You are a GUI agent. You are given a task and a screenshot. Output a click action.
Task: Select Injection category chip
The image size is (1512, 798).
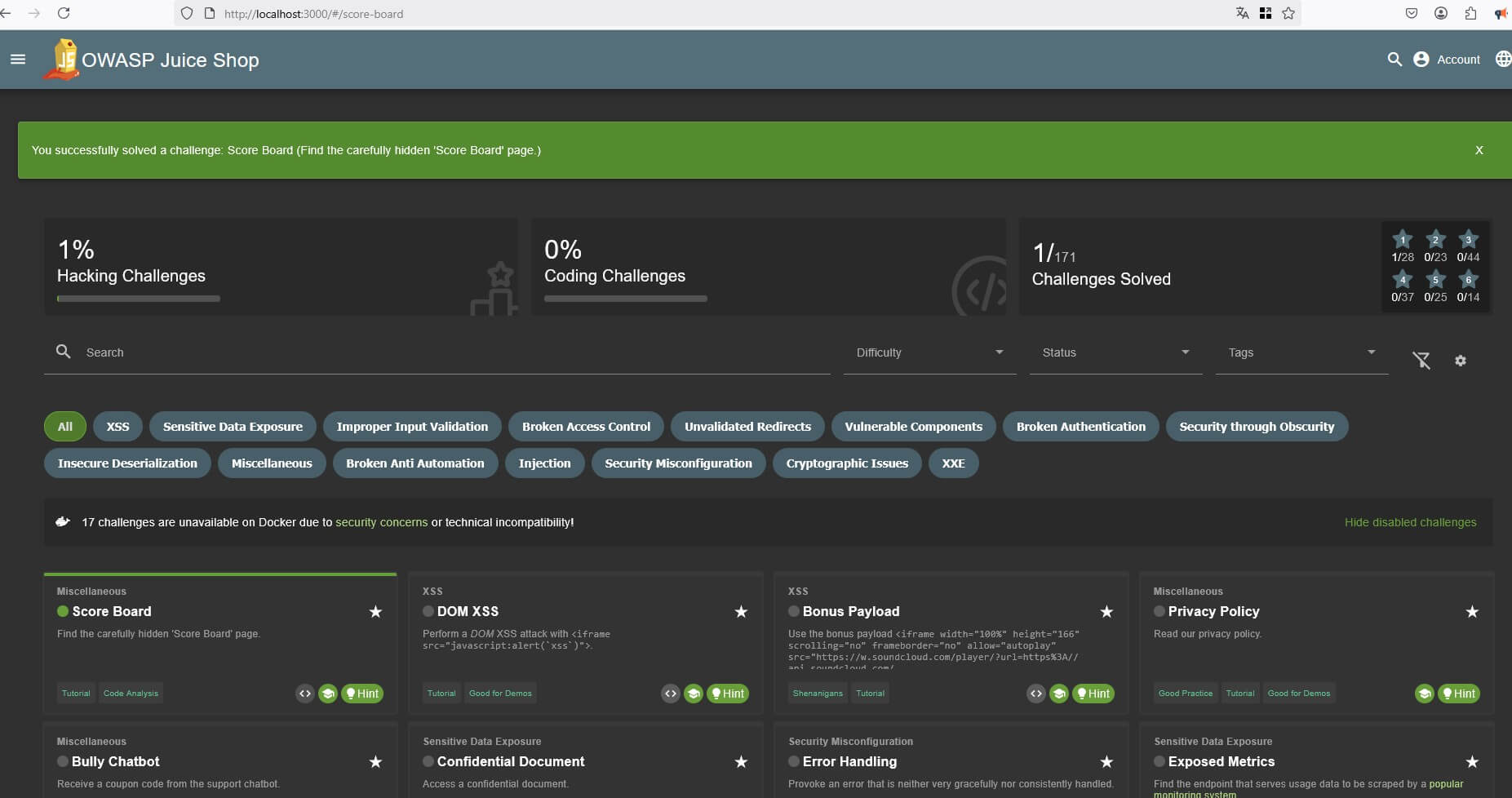coord(544,463)
